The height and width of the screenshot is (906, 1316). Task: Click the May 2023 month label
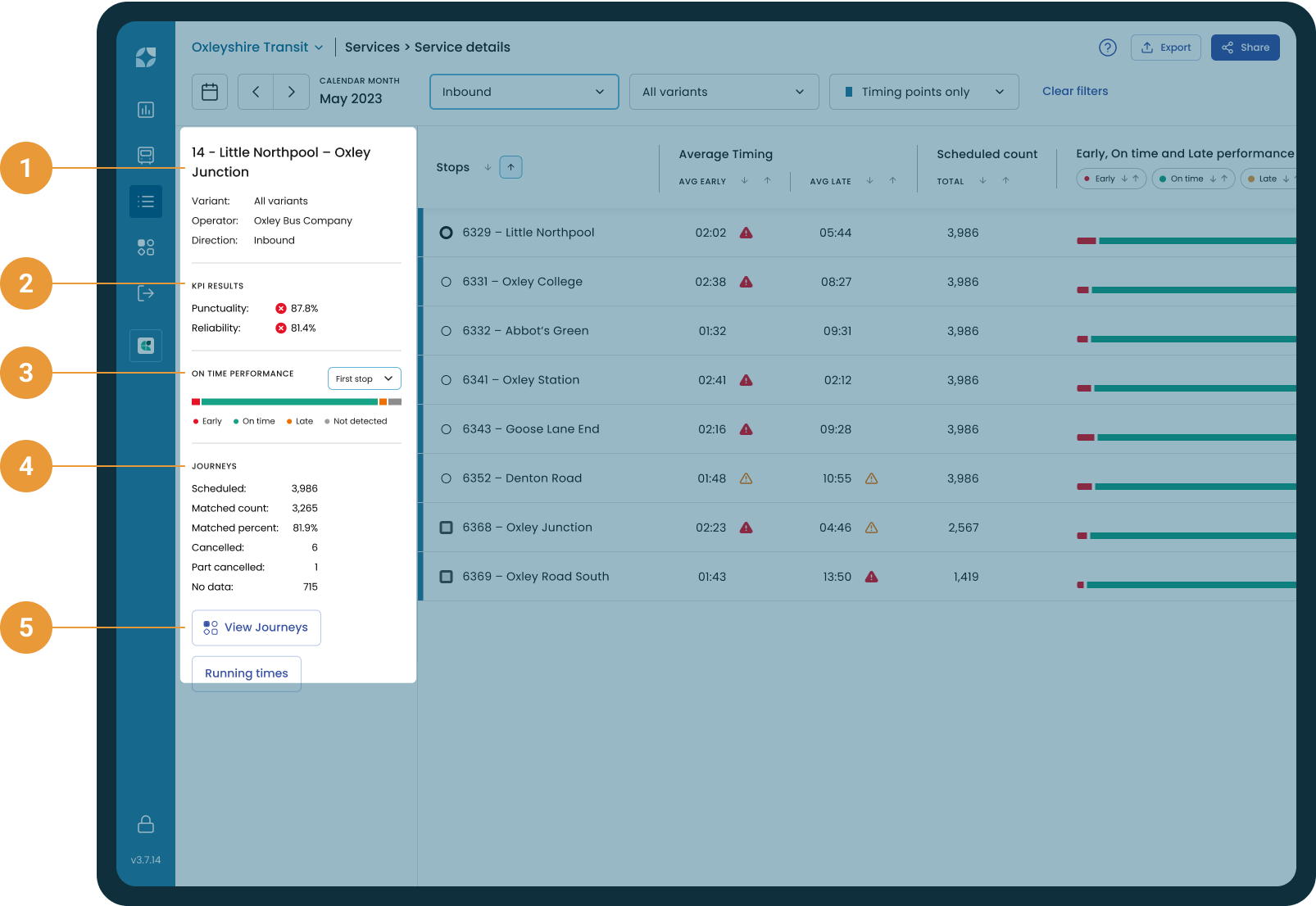351,98
